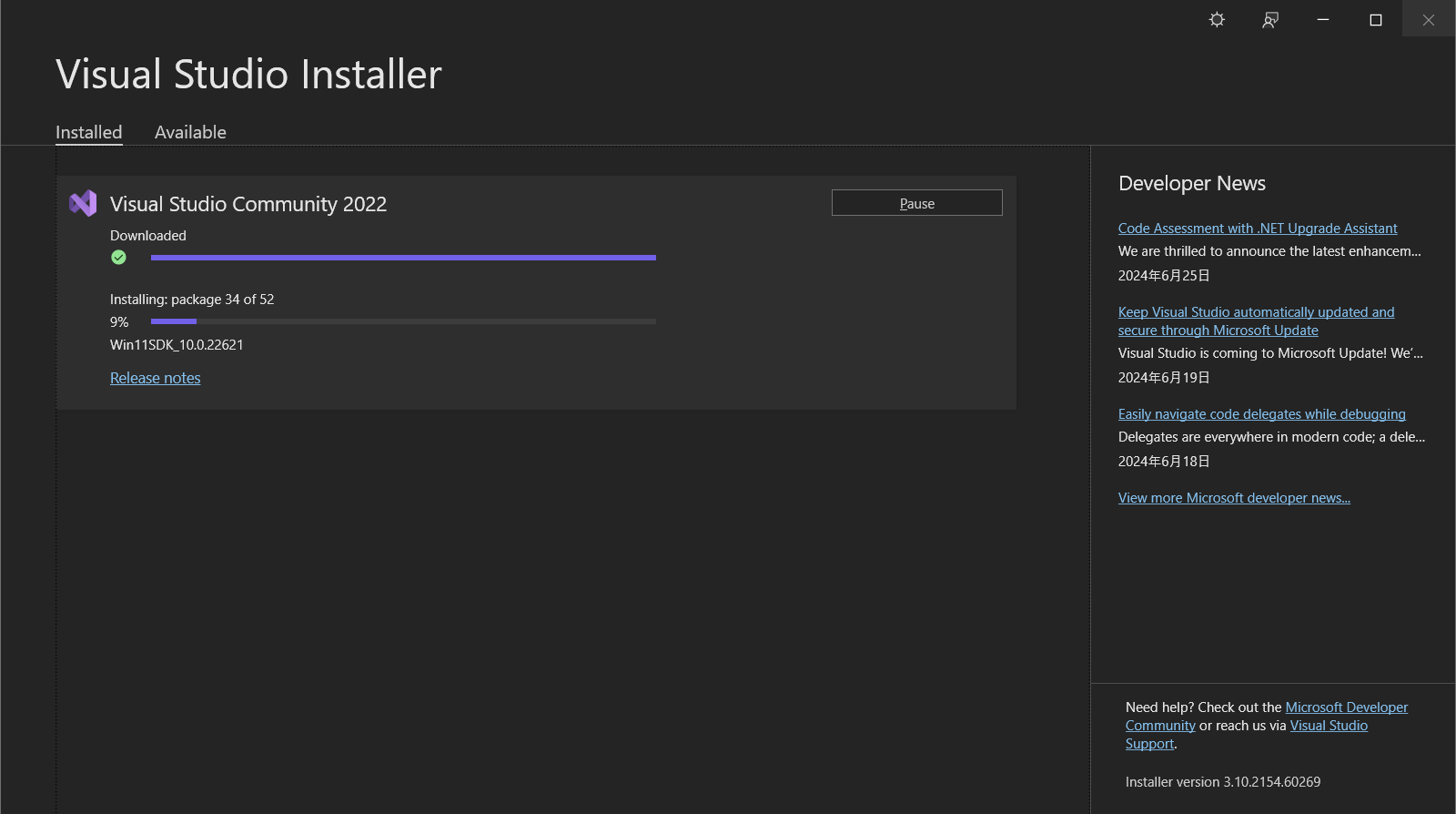Image resolution: width=1456 pixels, height=814 pixels.
Task: Open Keep Visual Studio automatically updated article
Action: [x=1256, y=321]
